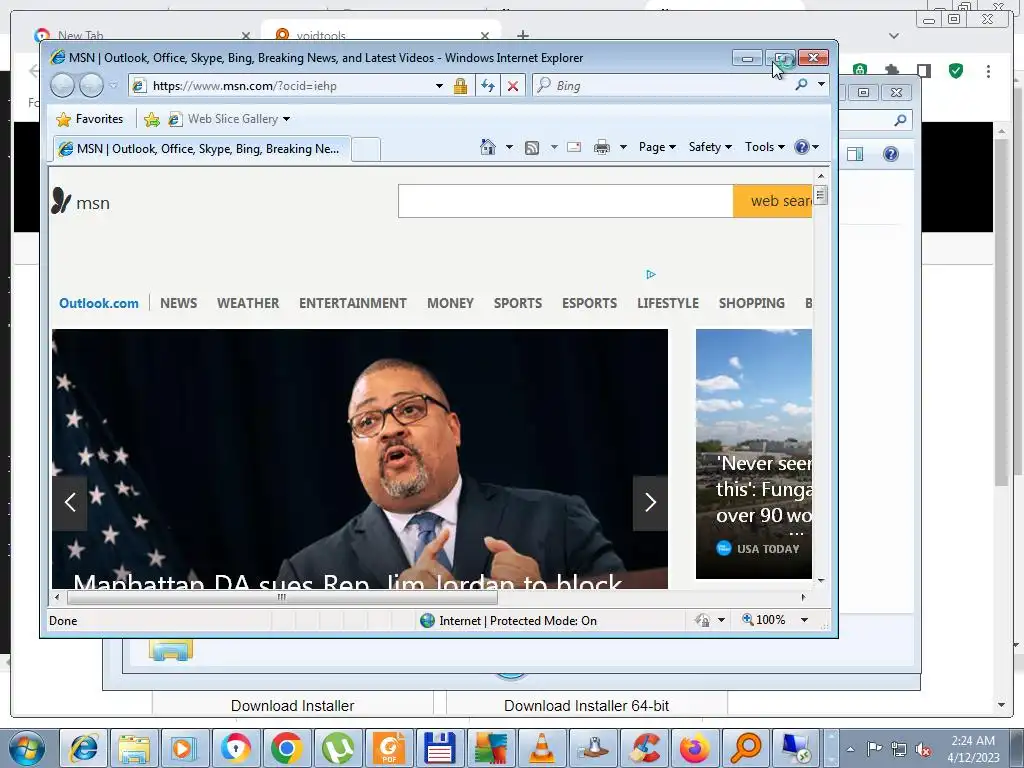
Task: Go to the NEWS section
Action: click(x=178, y=303)
